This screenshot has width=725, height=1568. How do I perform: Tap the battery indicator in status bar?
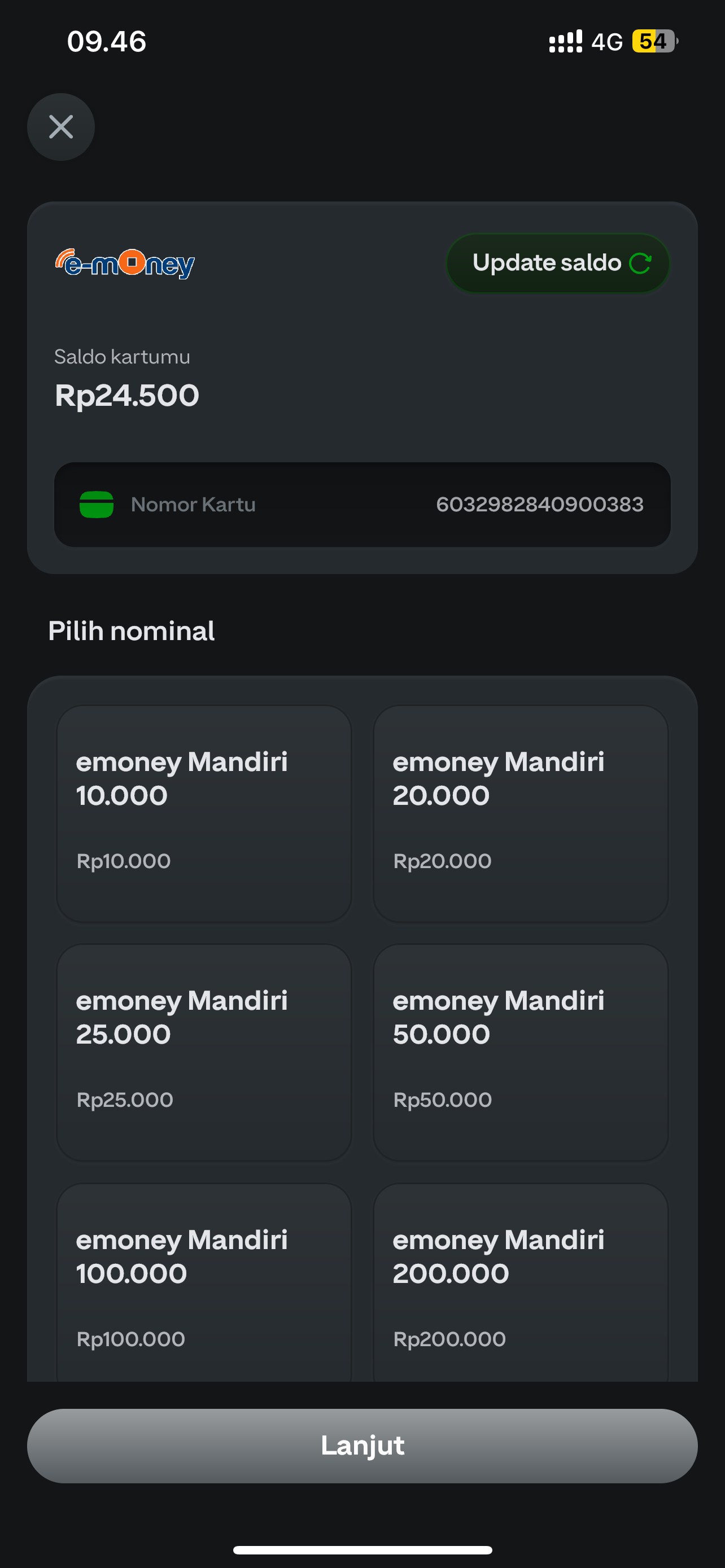pos(654,41)
